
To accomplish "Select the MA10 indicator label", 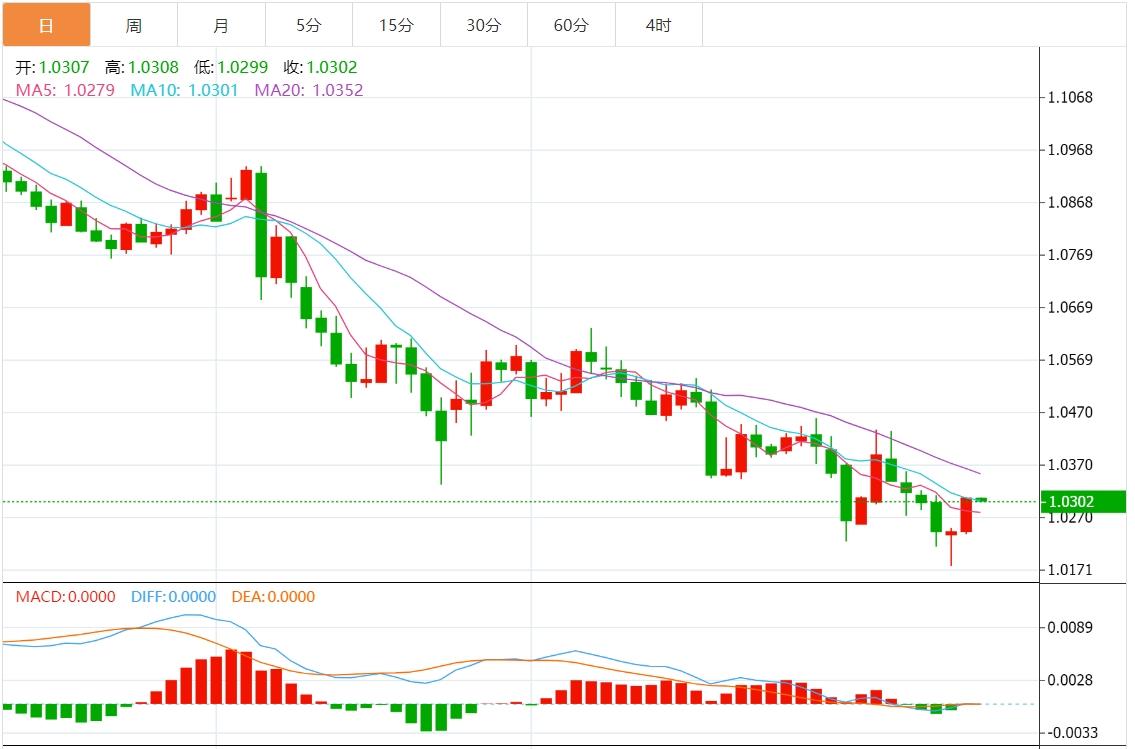I will point(185,90).
